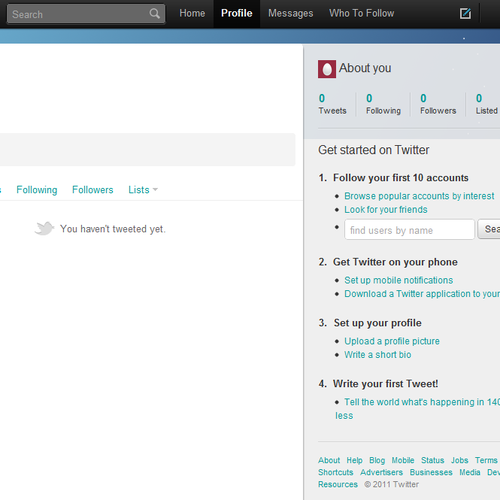The width and height of the screenshot is (500, 500).
Task: Click the 'You haven't tweeted yet.' message
Action: click(x=113, y=229)
